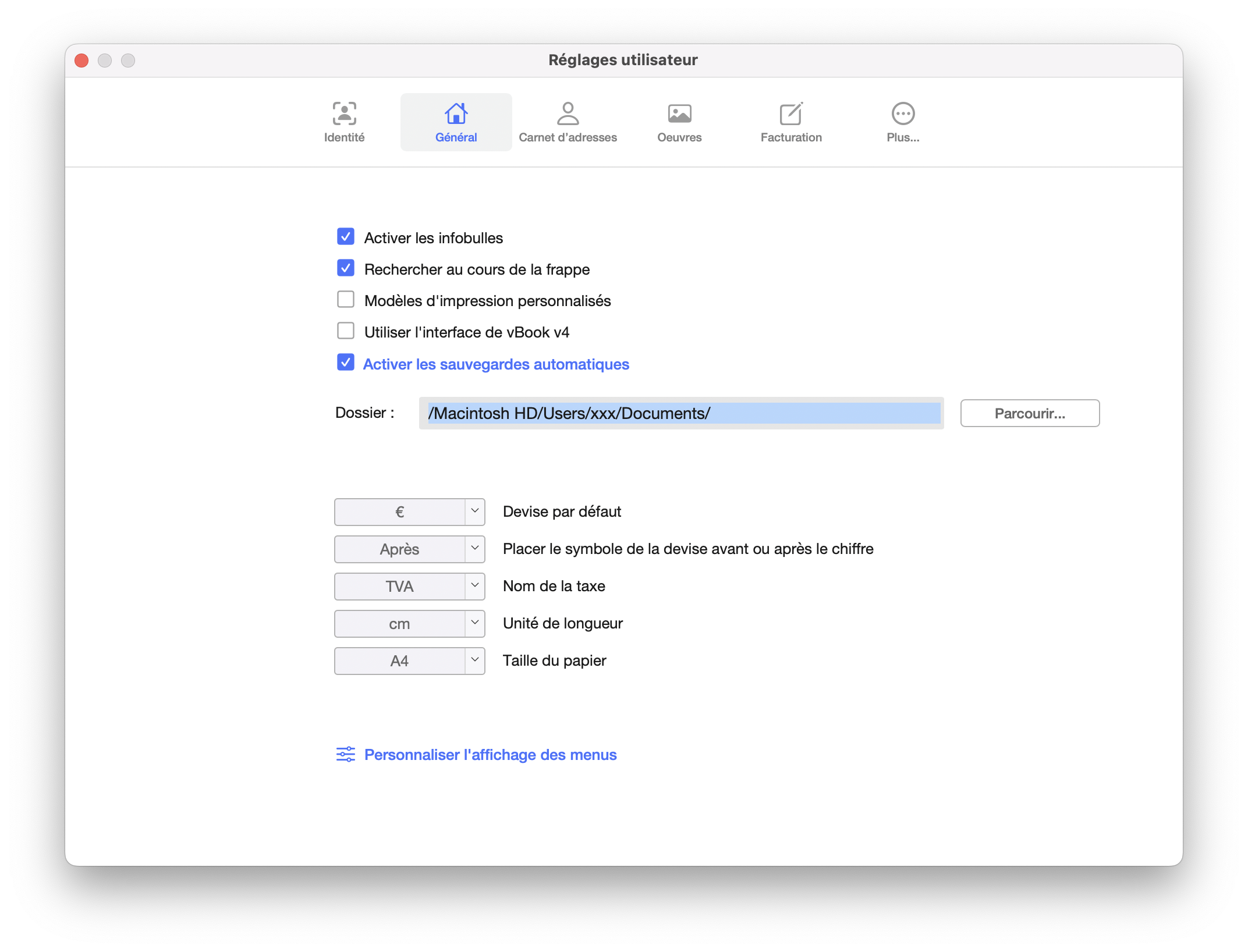Click the red close window button
This screenshot has width=1248, height=952.
point(81,61)
